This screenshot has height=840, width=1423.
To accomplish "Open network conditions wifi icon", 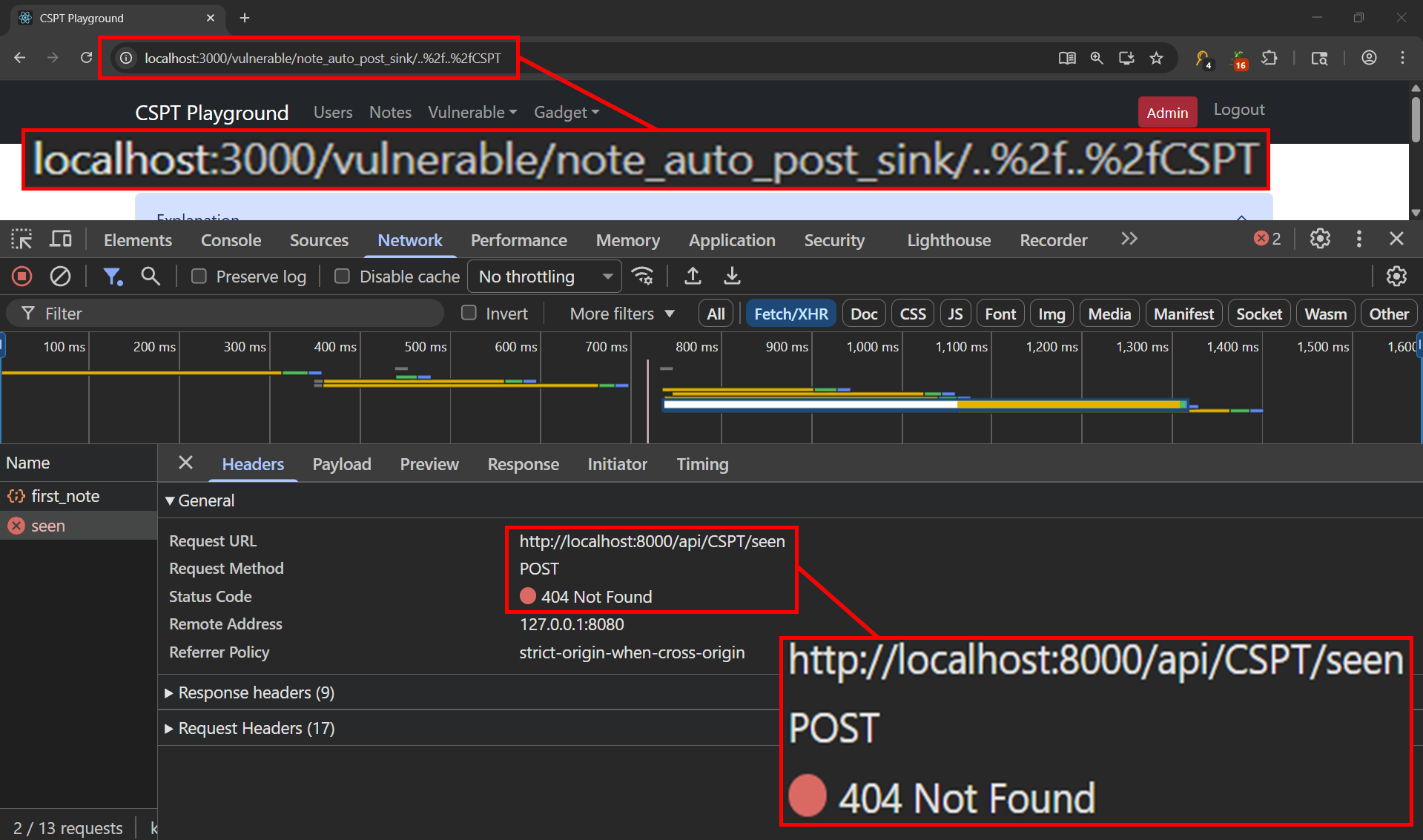I will pyautogui.click(x=642, y=277).
